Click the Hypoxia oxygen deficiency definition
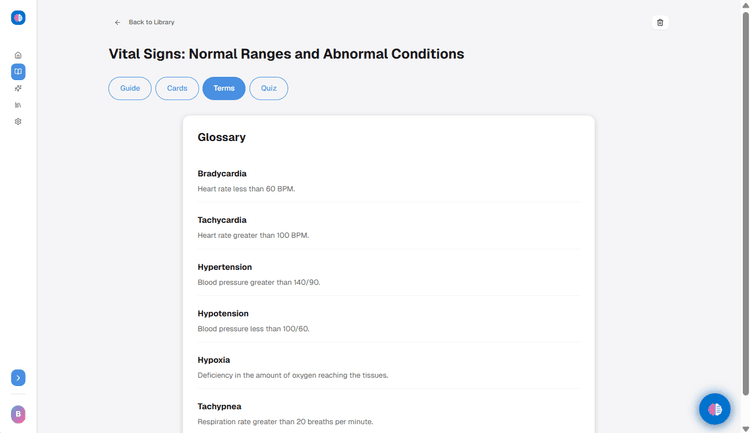 click(x=293, y=375)
